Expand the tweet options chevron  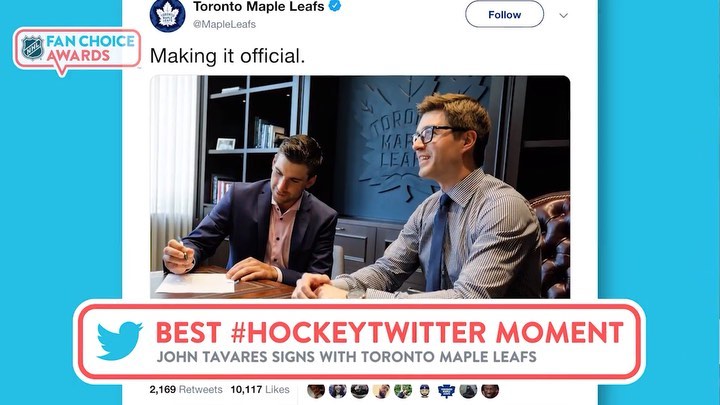coord(563,15)
